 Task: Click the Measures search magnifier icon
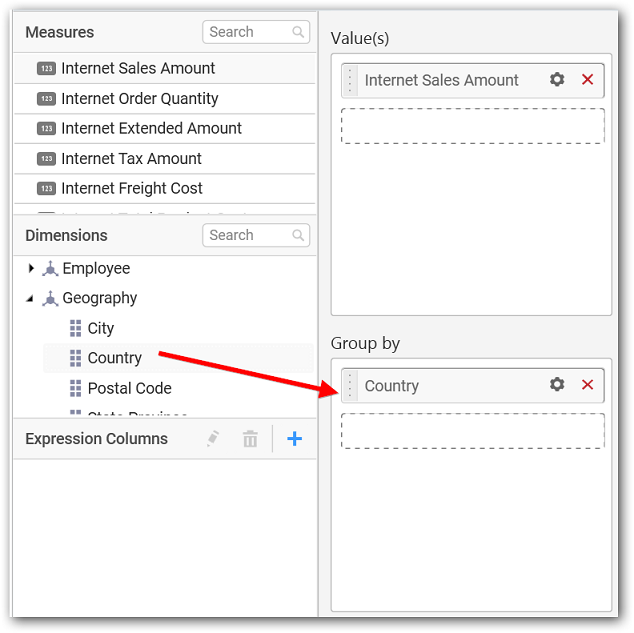pos(298,32)
